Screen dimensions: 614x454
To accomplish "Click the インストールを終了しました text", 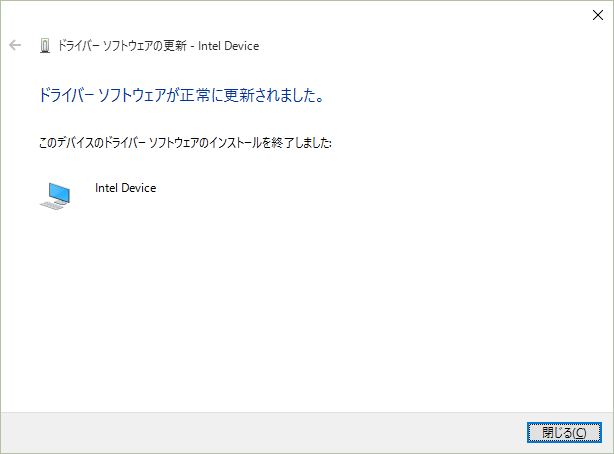I will (x=282, y=144).
